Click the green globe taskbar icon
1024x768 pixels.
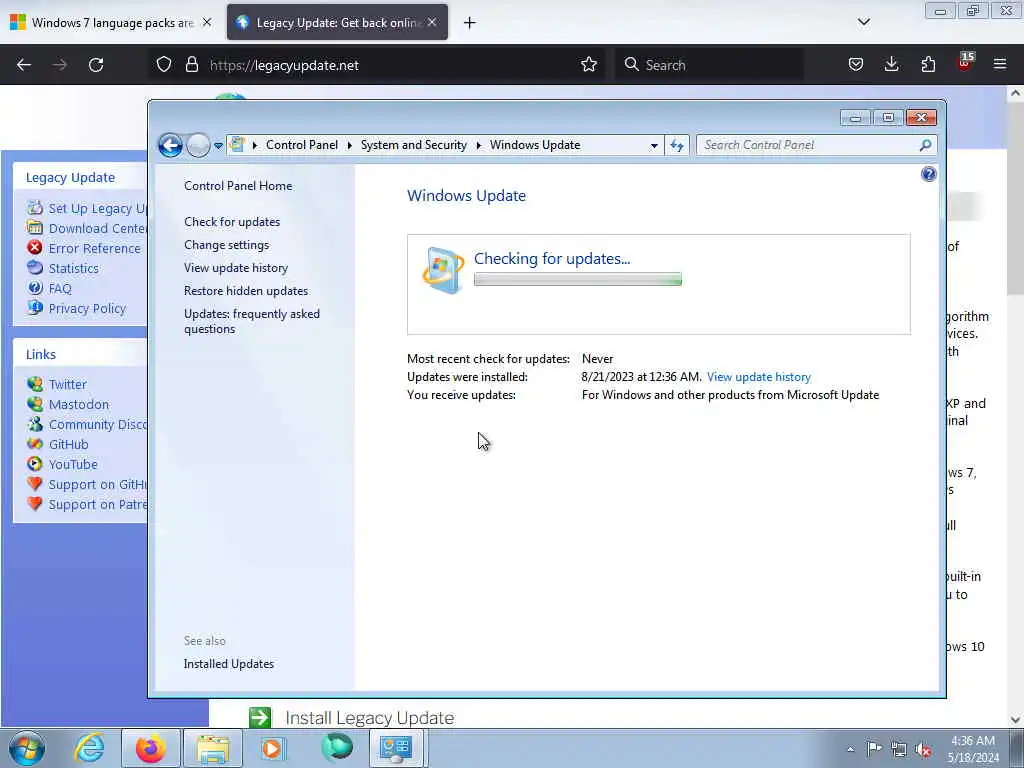[x=336, y=748]
